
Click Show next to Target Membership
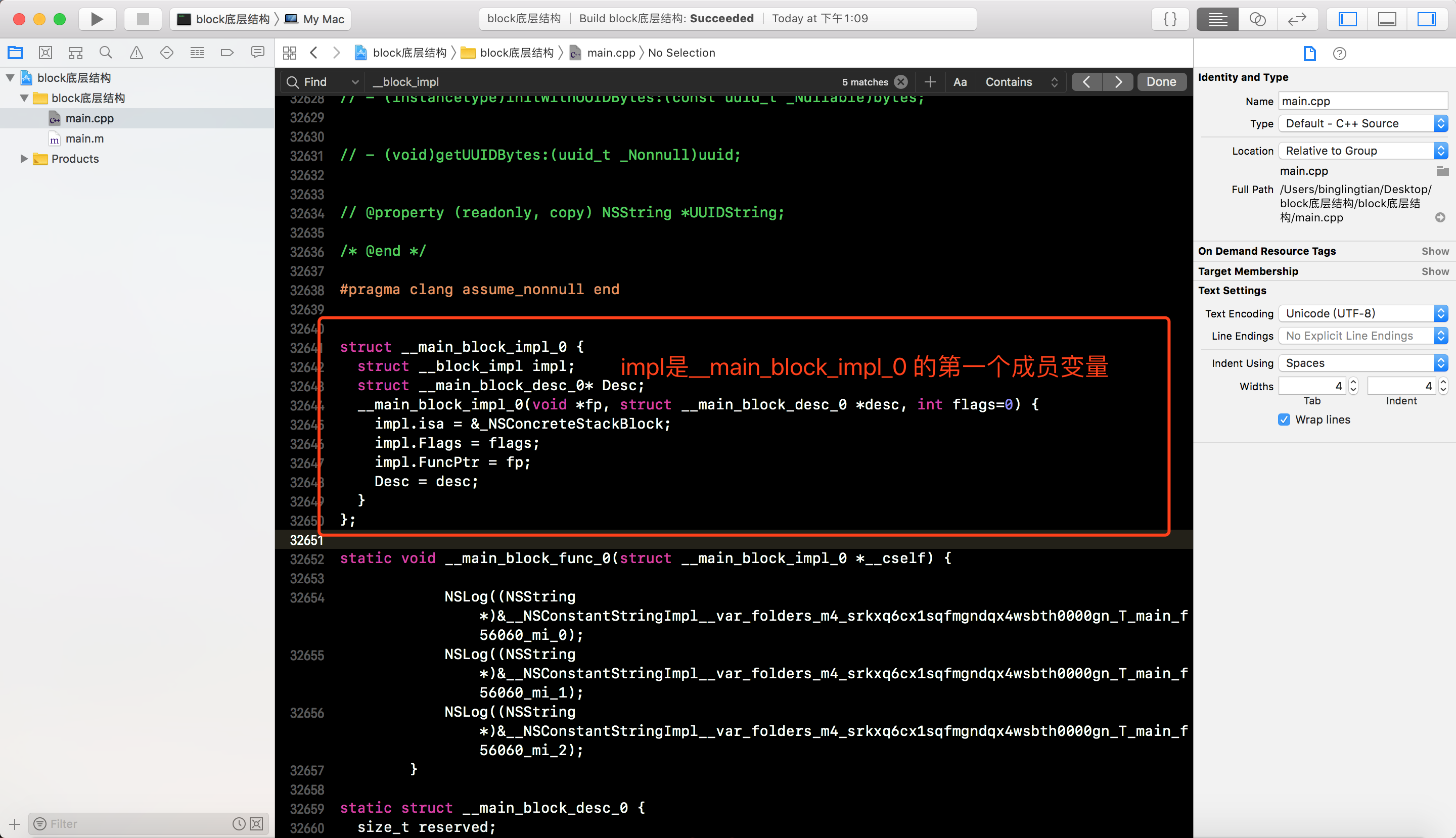pyautogui.click(x=1435, y=271)
